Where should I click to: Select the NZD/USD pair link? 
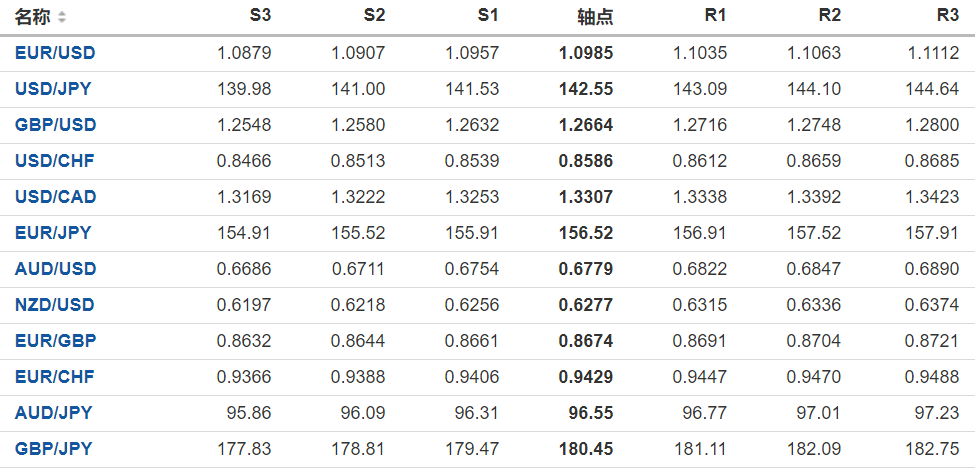coord(55,305)
